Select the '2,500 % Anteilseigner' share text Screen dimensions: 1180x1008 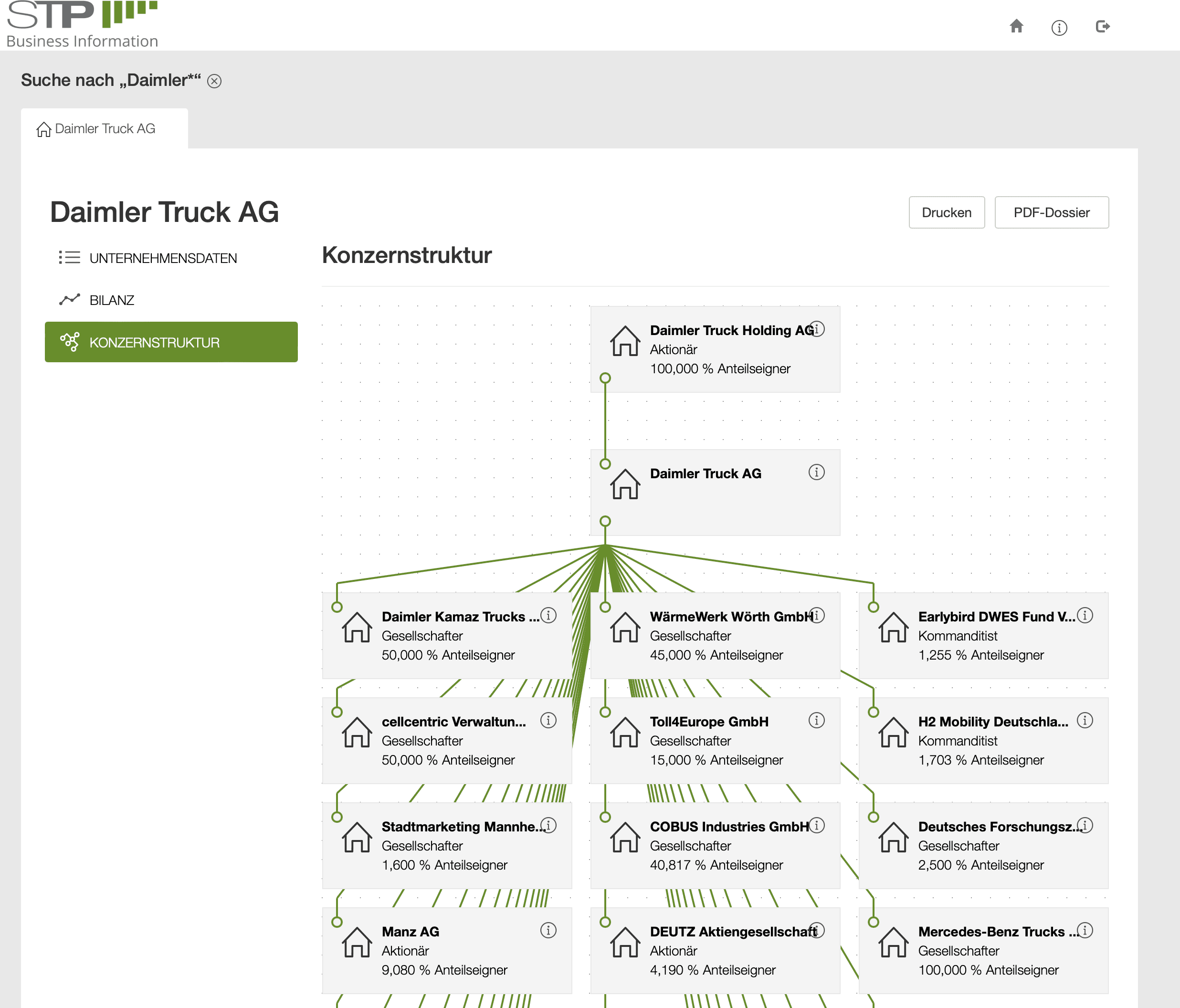(981, 865)
